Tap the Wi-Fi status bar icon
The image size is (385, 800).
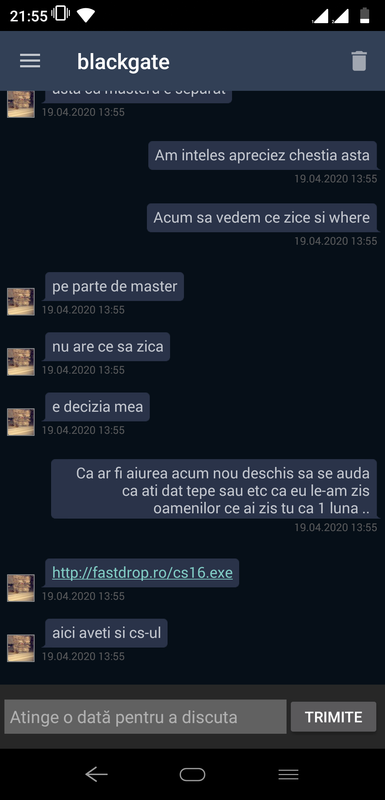coord(85,15)
